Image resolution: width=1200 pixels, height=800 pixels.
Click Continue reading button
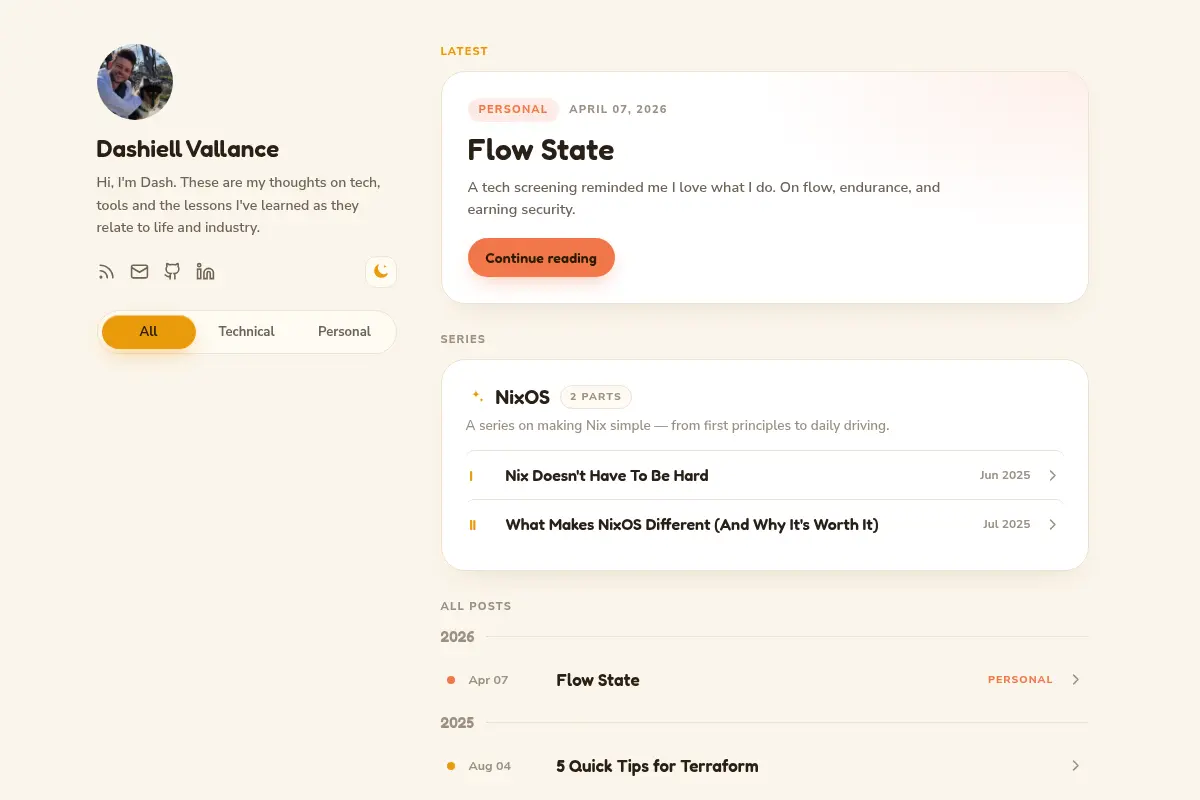click(541, 258)
